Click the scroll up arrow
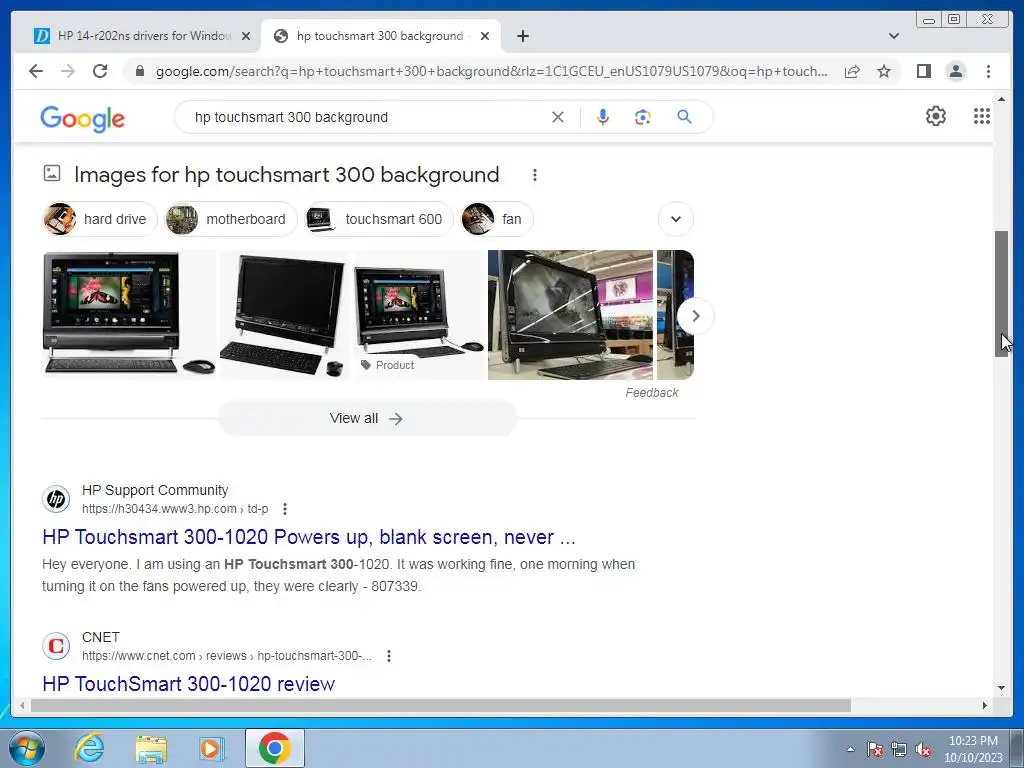 click(1001, 99)
